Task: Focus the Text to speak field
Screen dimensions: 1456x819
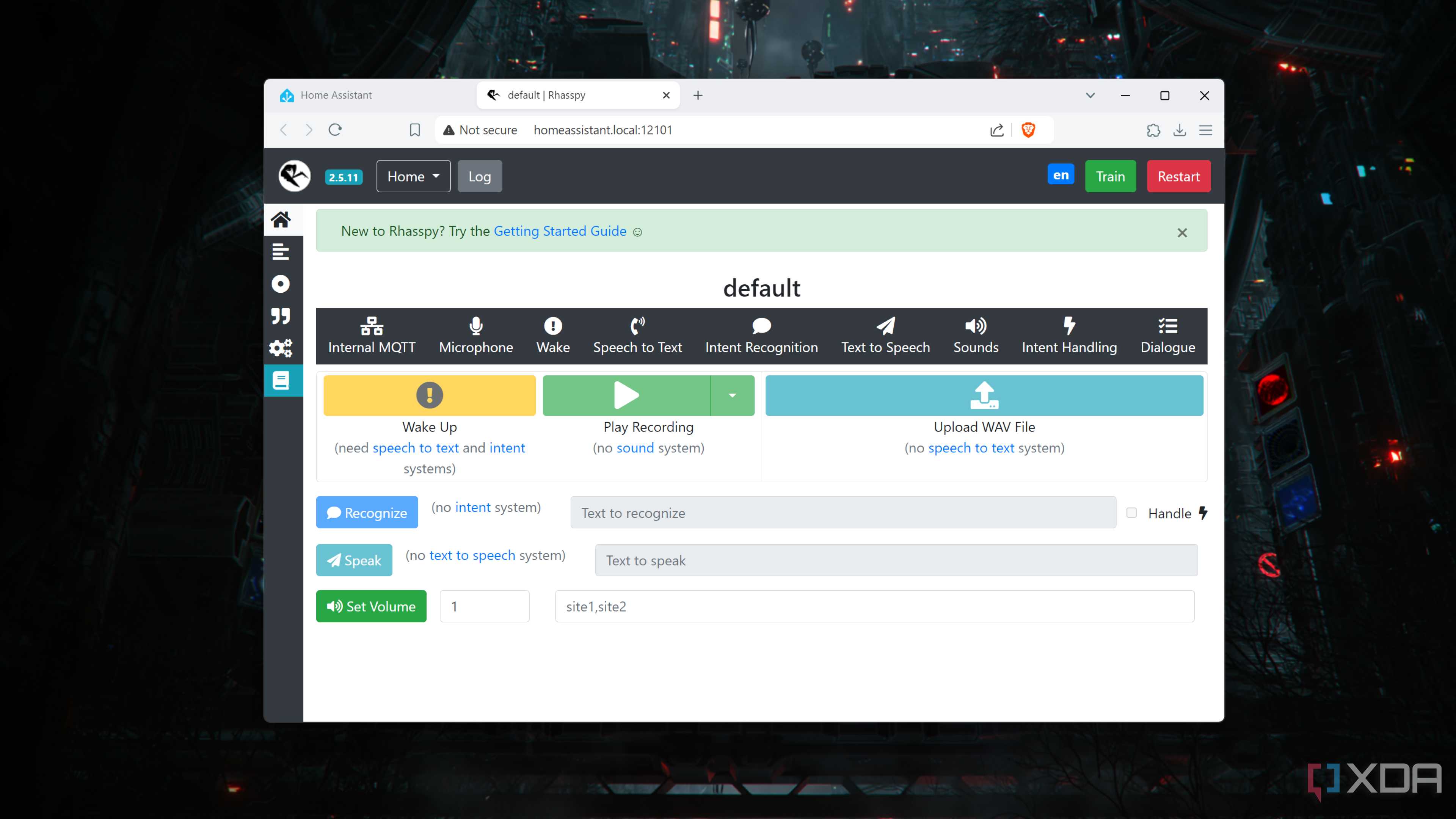Action: click(896, 560)
